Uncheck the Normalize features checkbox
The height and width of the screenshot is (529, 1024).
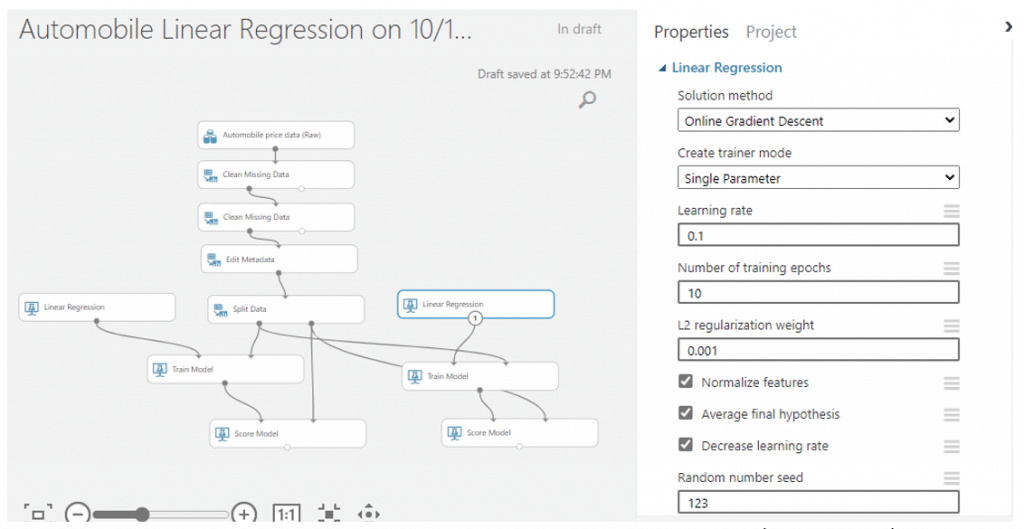(x=685, y=381)
